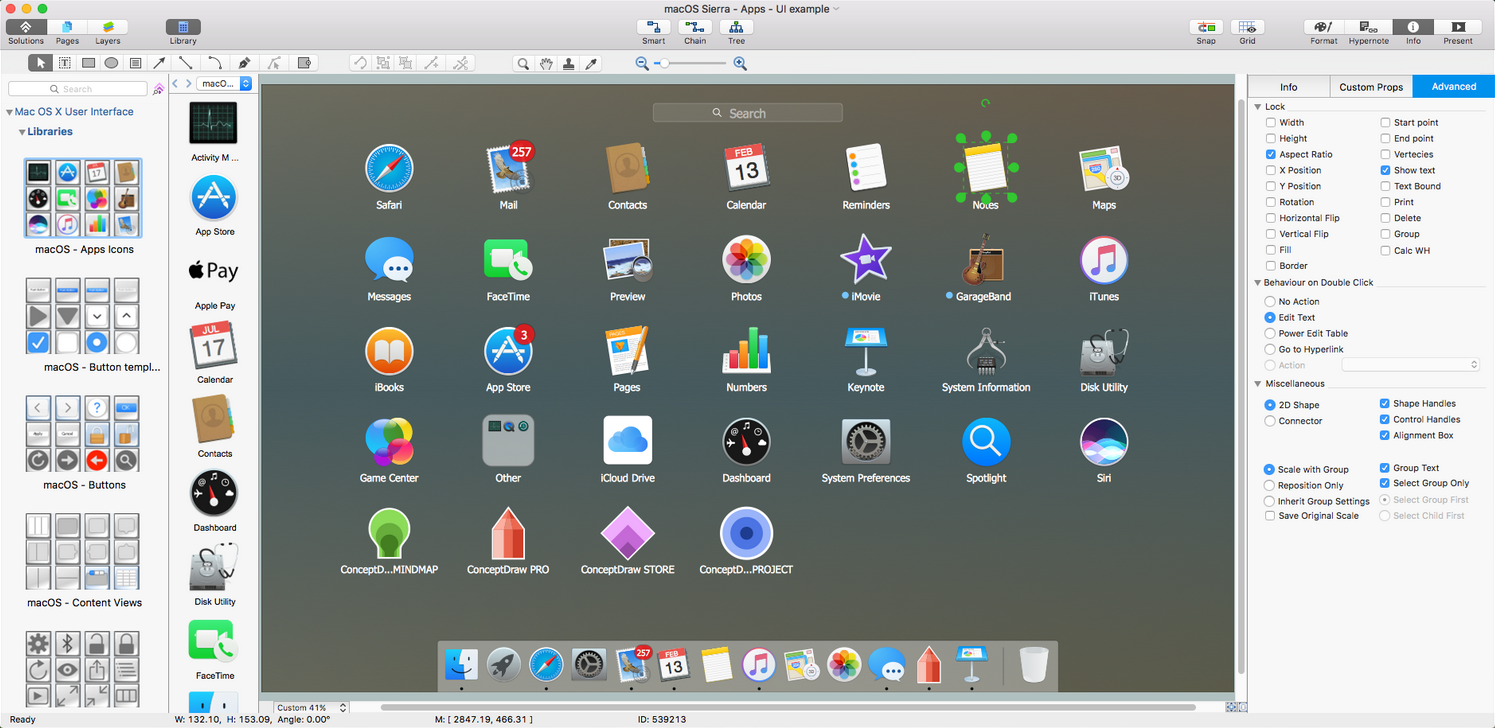The height and width of the screenshot is (728, 1495).
Task: Enable the Width lock checkbox
Action: point(1271,122)
